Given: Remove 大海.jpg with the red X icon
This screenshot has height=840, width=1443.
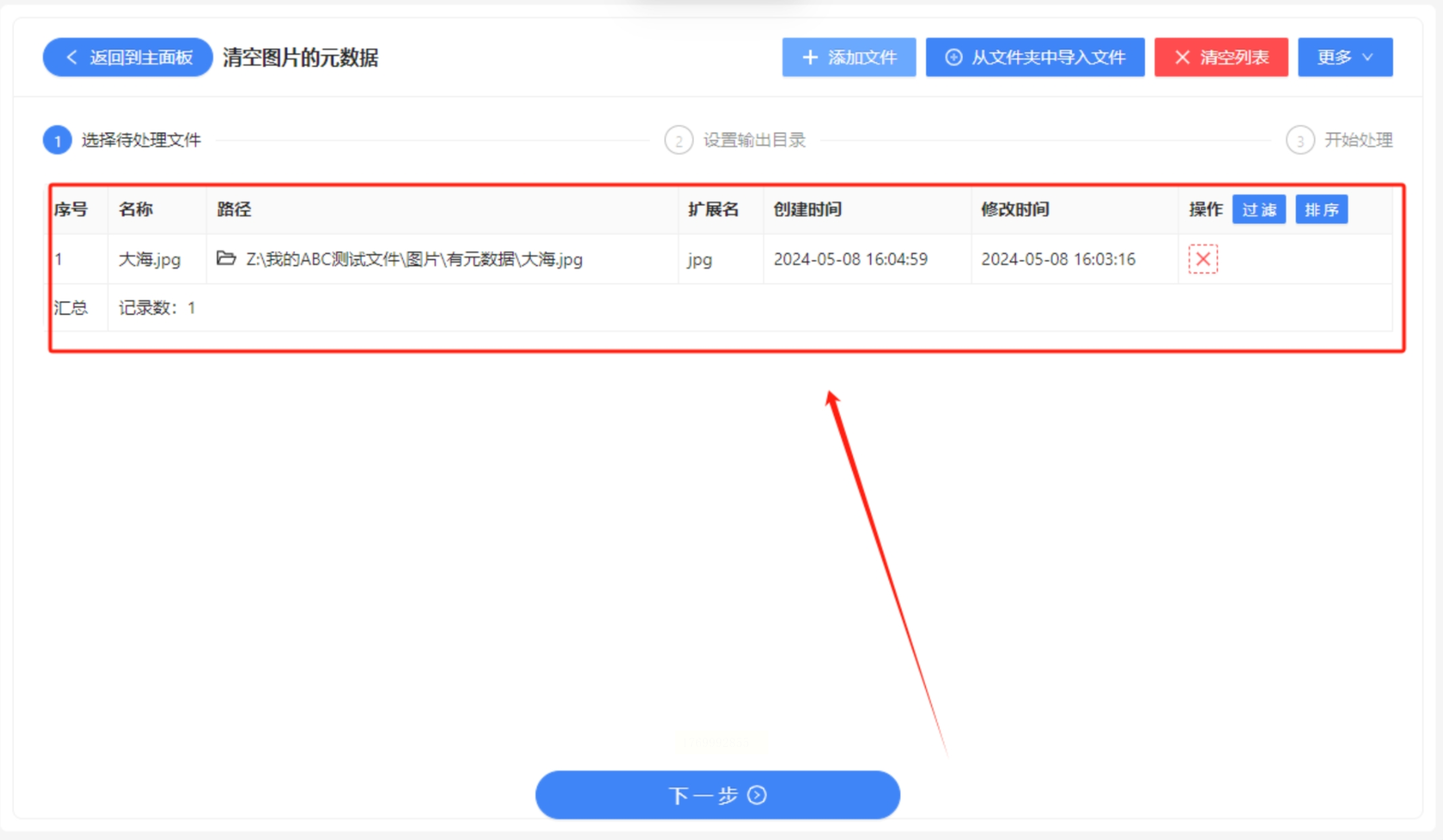Looking at the screenshot, I should tap(1202, 259).
